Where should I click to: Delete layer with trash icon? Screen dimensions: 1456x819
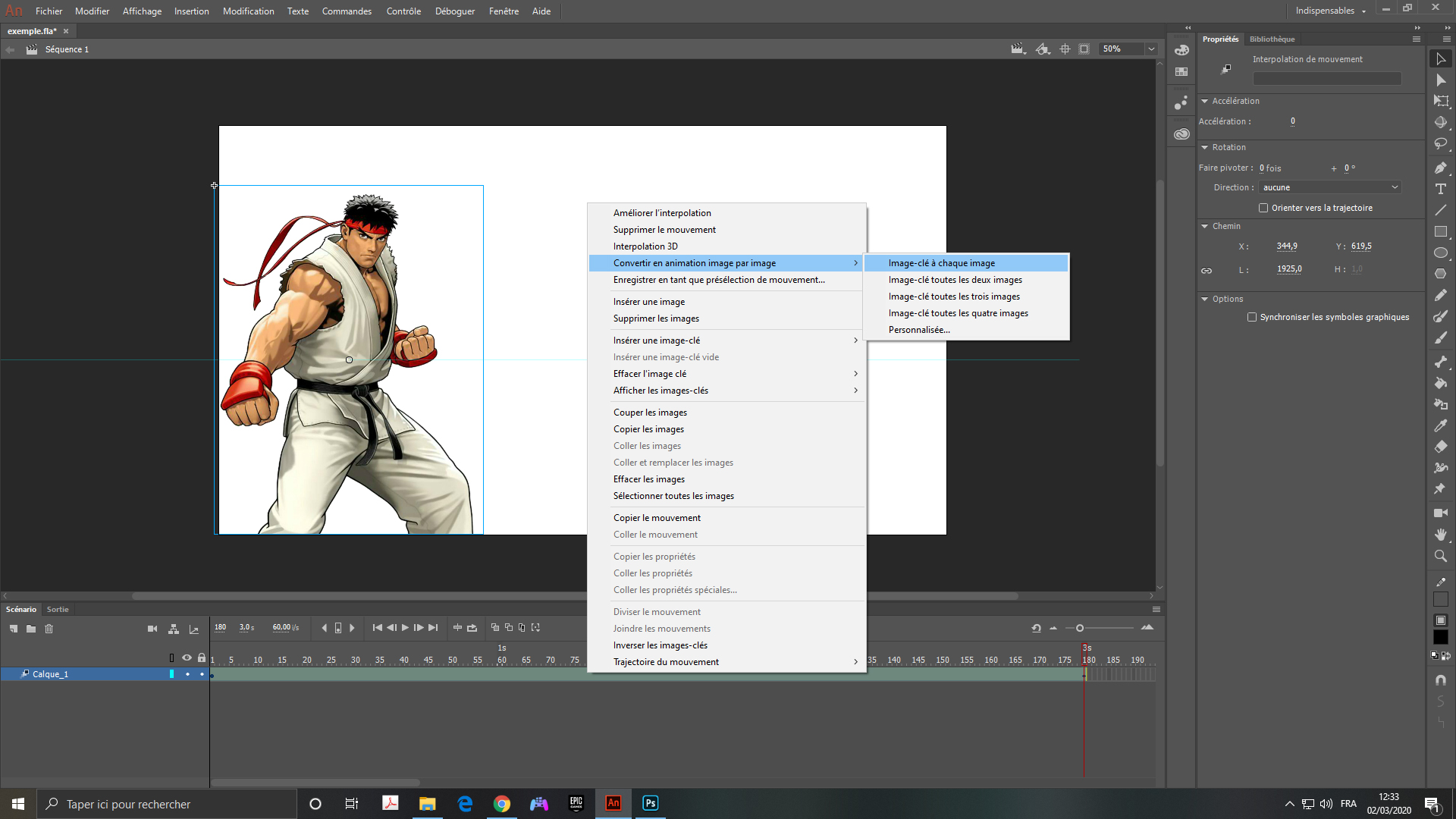pyautogui.click(x=49, y=629)
